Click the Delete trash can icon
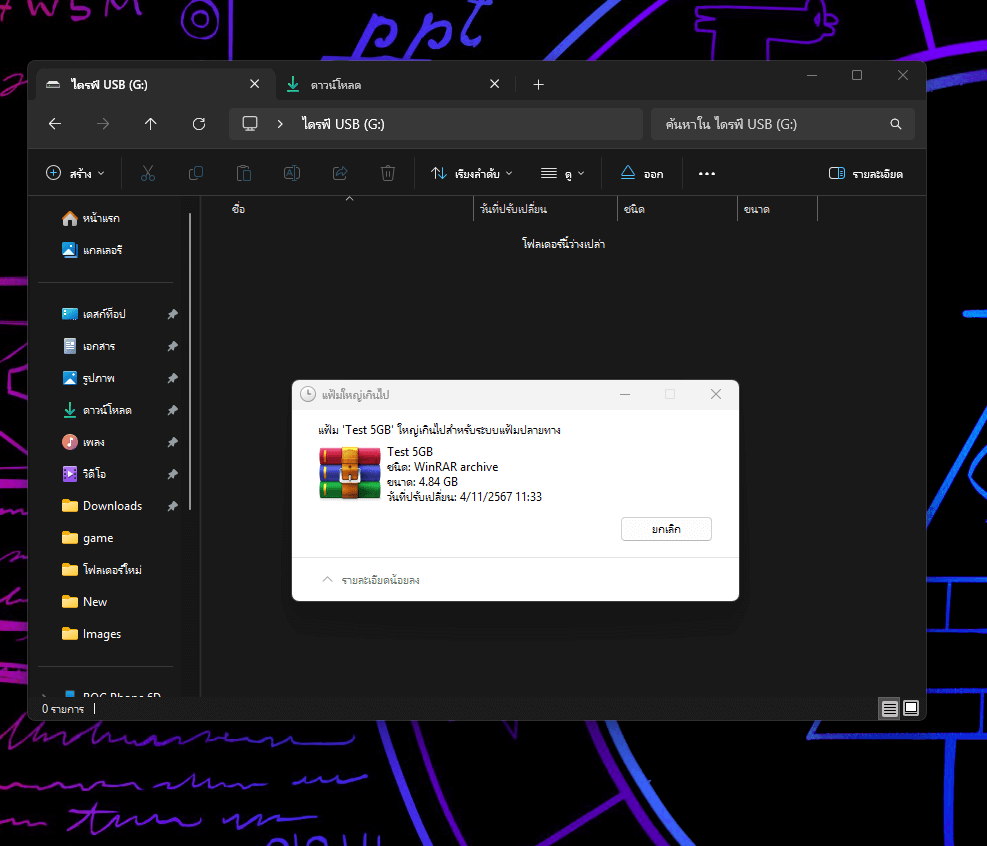Screen dimensions: 987x846 click(388, 173)
